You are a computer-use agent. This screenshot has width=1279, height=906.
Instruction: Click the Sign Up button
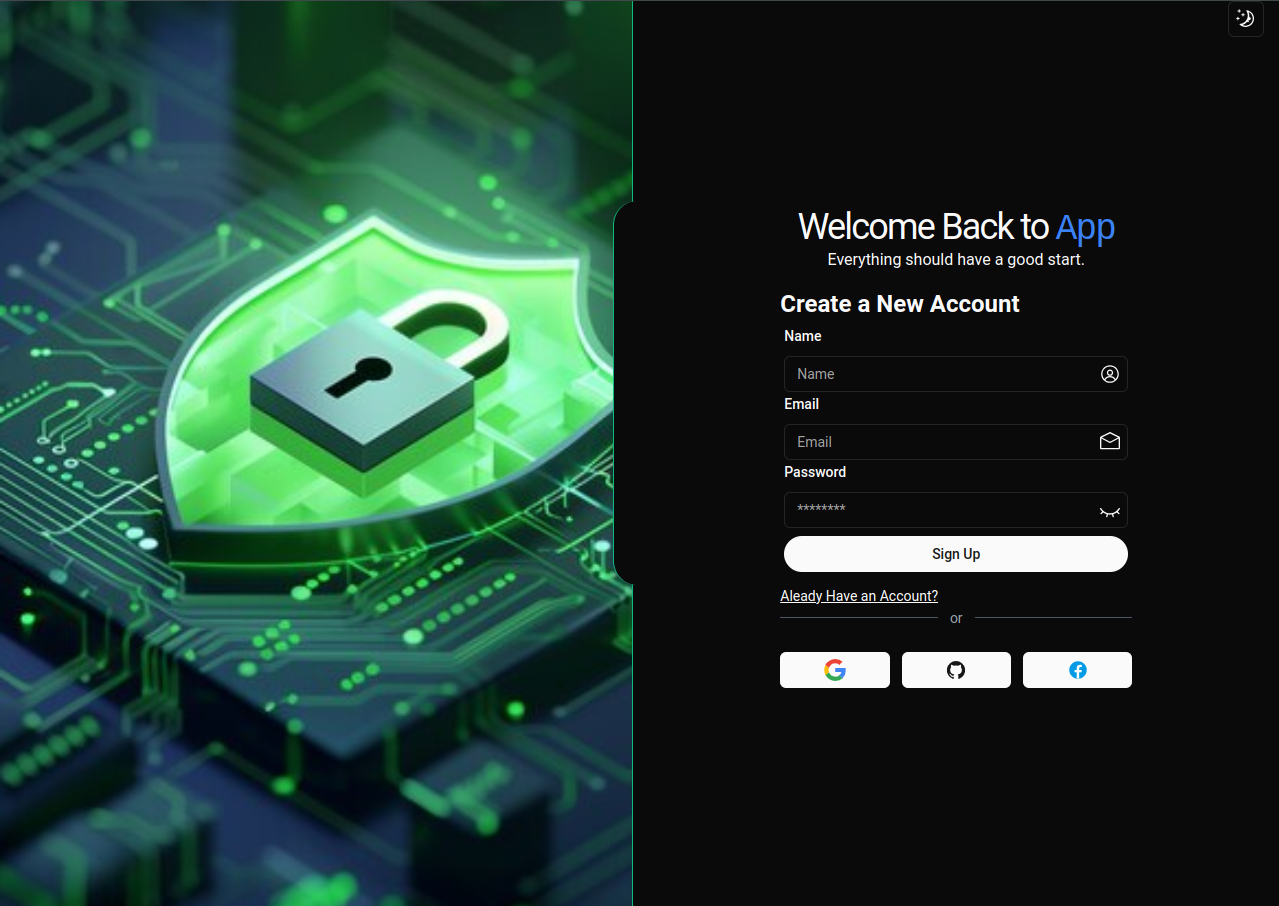[x=956, y=554]
